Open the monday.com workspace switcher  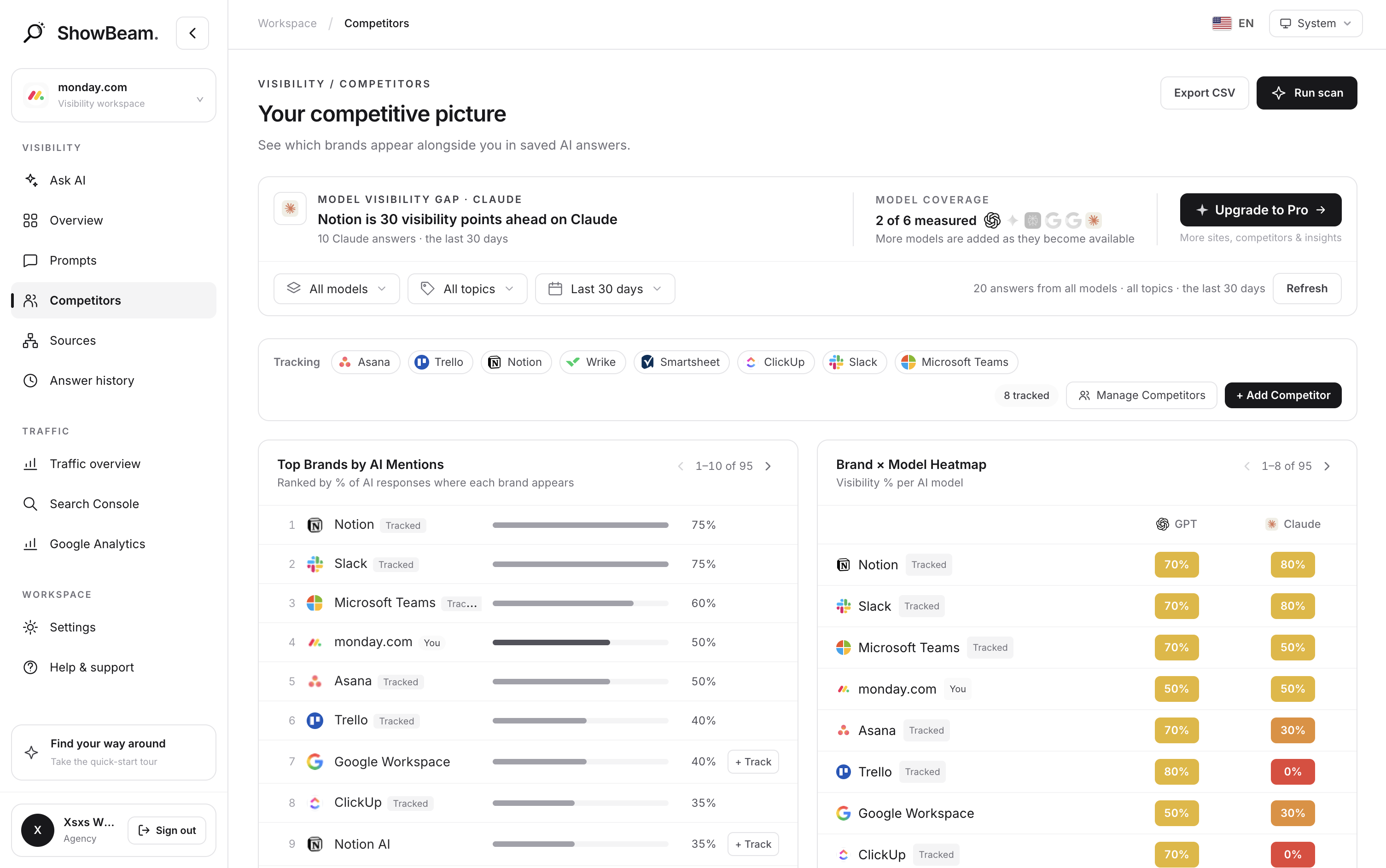coord(114,95)
